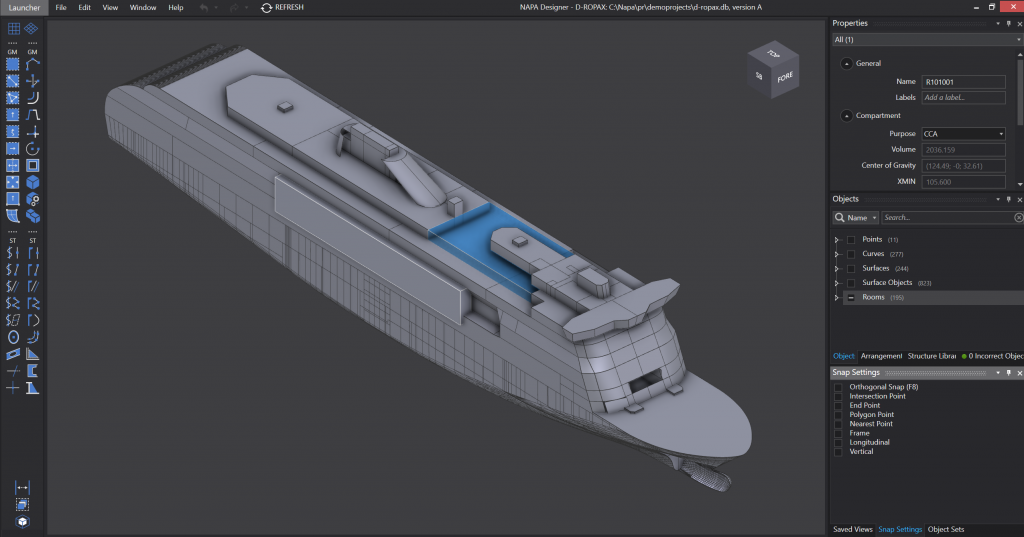
Task: Check the Surfaces visibility checkbox
Action: point(851,268)
